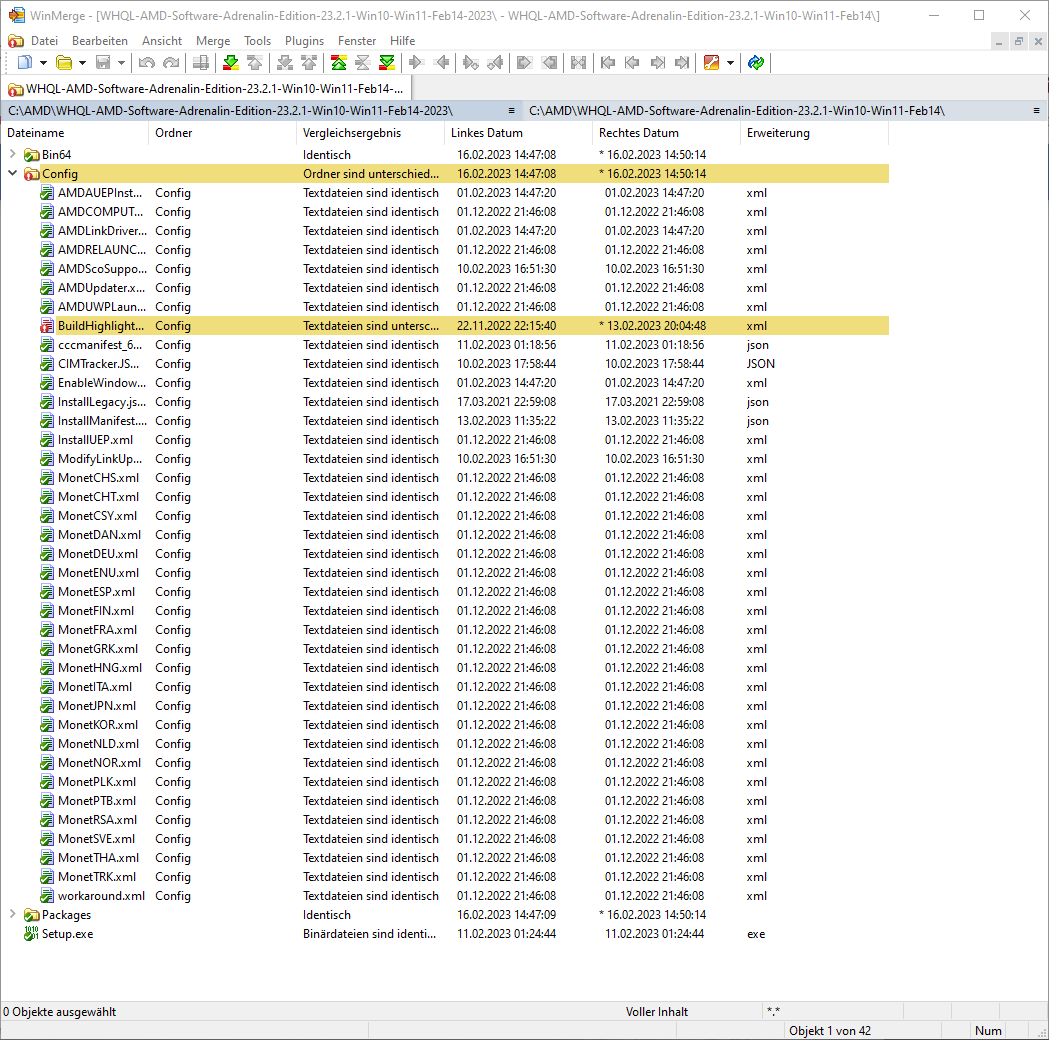Click the Previous Conflict toolbar icon
The width and height of the screenshot is (1049, 1040).
[309, 63]
